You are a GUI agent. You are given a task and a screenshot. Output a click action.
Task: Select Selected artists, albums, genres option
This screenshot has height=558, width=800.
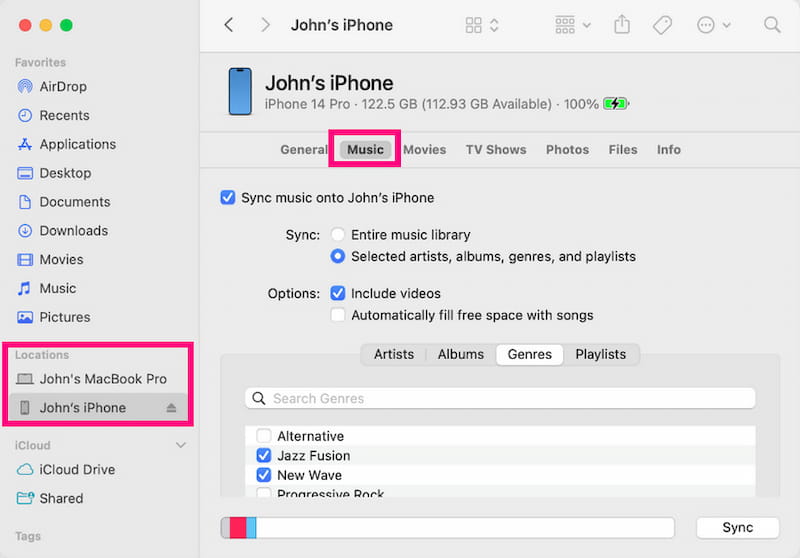(337, 256)
